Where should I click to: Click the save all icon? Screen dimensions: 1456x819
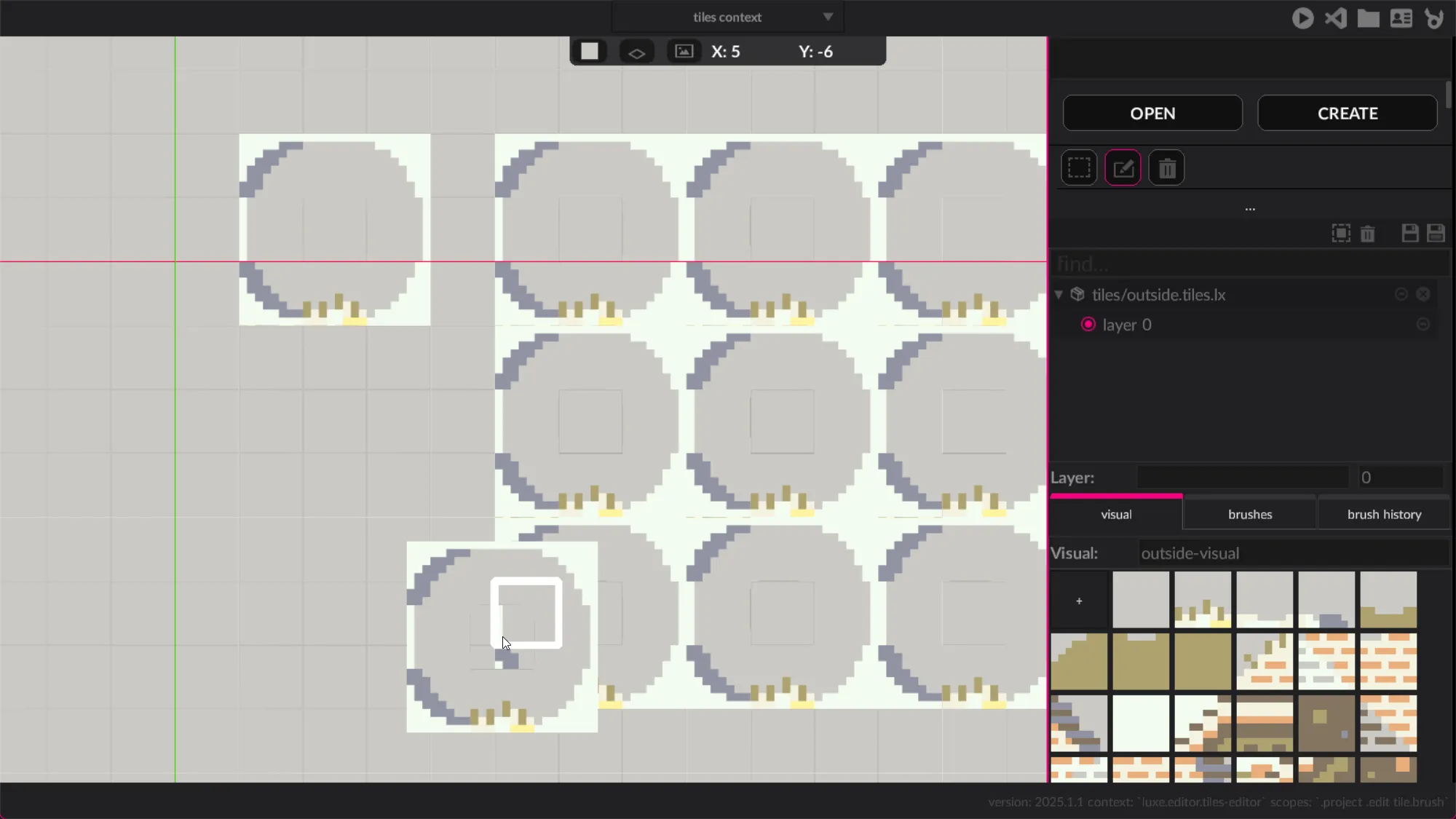1436,233
